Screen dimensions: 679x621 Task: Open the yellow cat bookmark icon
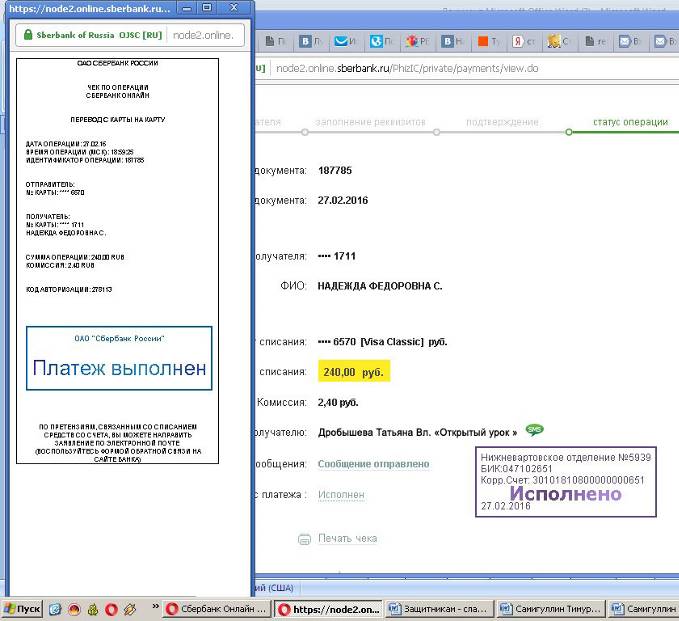pyautogui.click(x=553, y=41)
